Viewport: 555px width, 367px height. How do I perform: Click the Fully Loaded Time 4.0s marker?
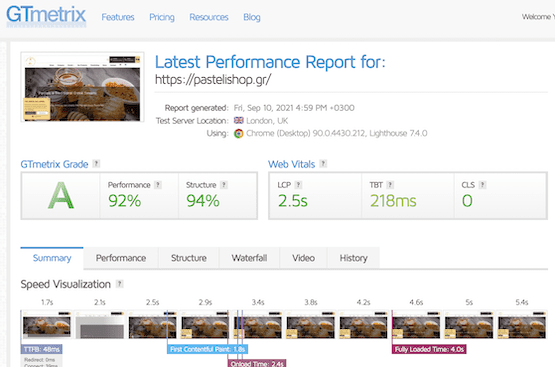tap(429, 349)
